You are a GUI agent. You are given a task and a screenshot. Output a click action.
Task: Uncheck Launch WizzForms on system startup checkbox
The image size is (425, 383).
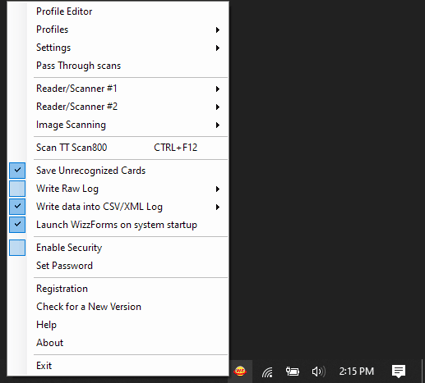(17, 224)
